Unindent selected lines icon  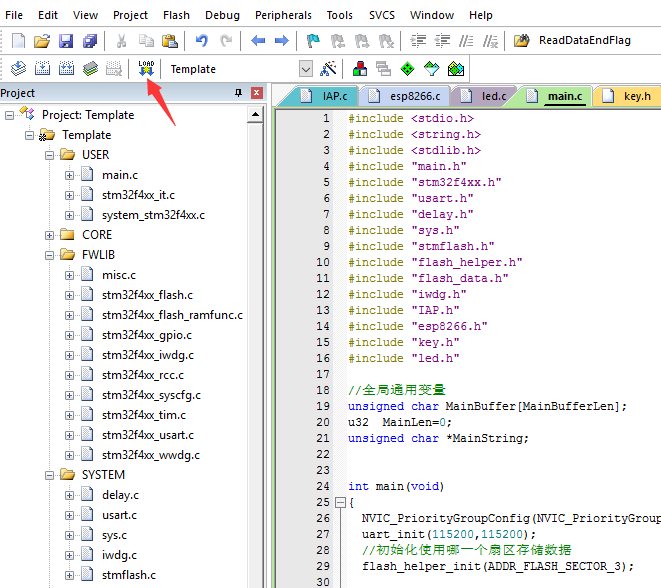pyautogui.click(x=442, y=41)
